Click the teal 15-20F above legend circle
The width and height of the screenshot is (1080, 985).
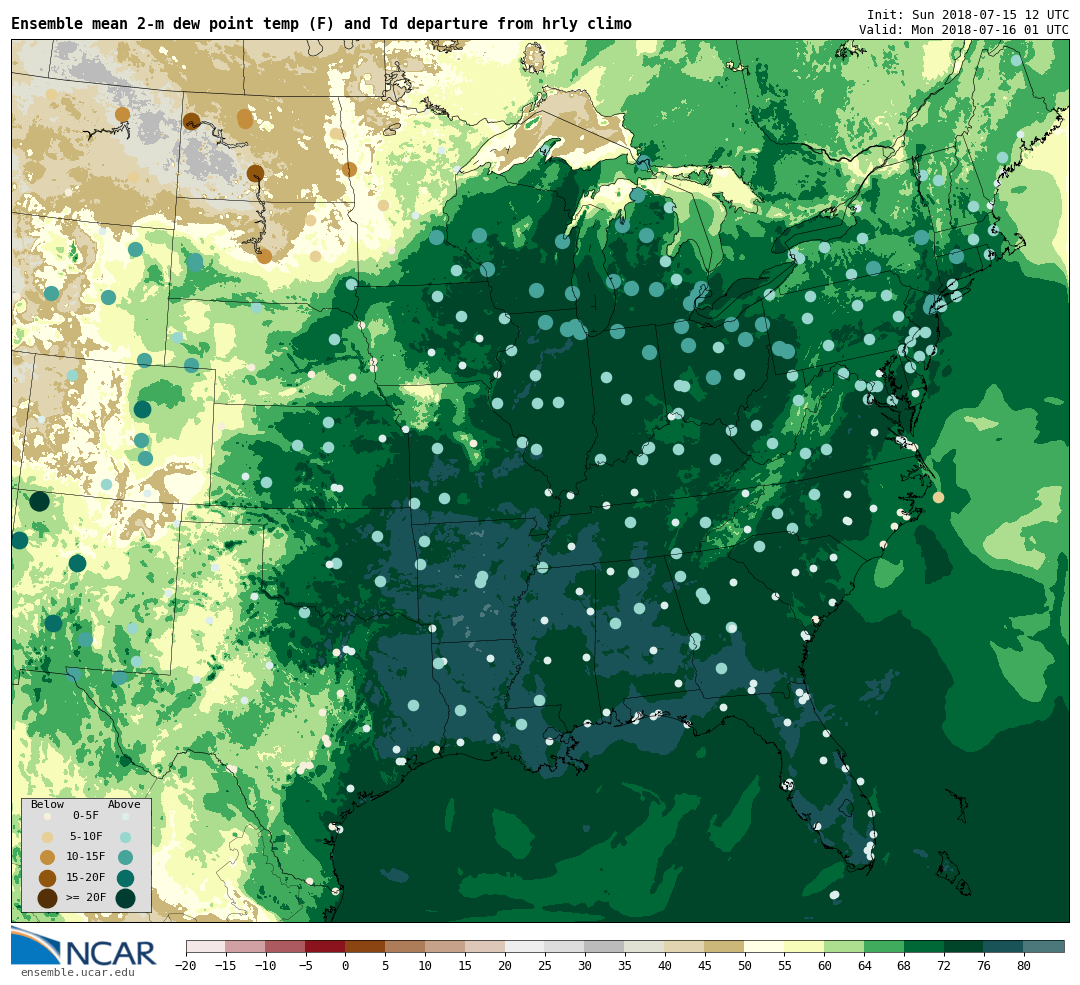coord(125,878)
